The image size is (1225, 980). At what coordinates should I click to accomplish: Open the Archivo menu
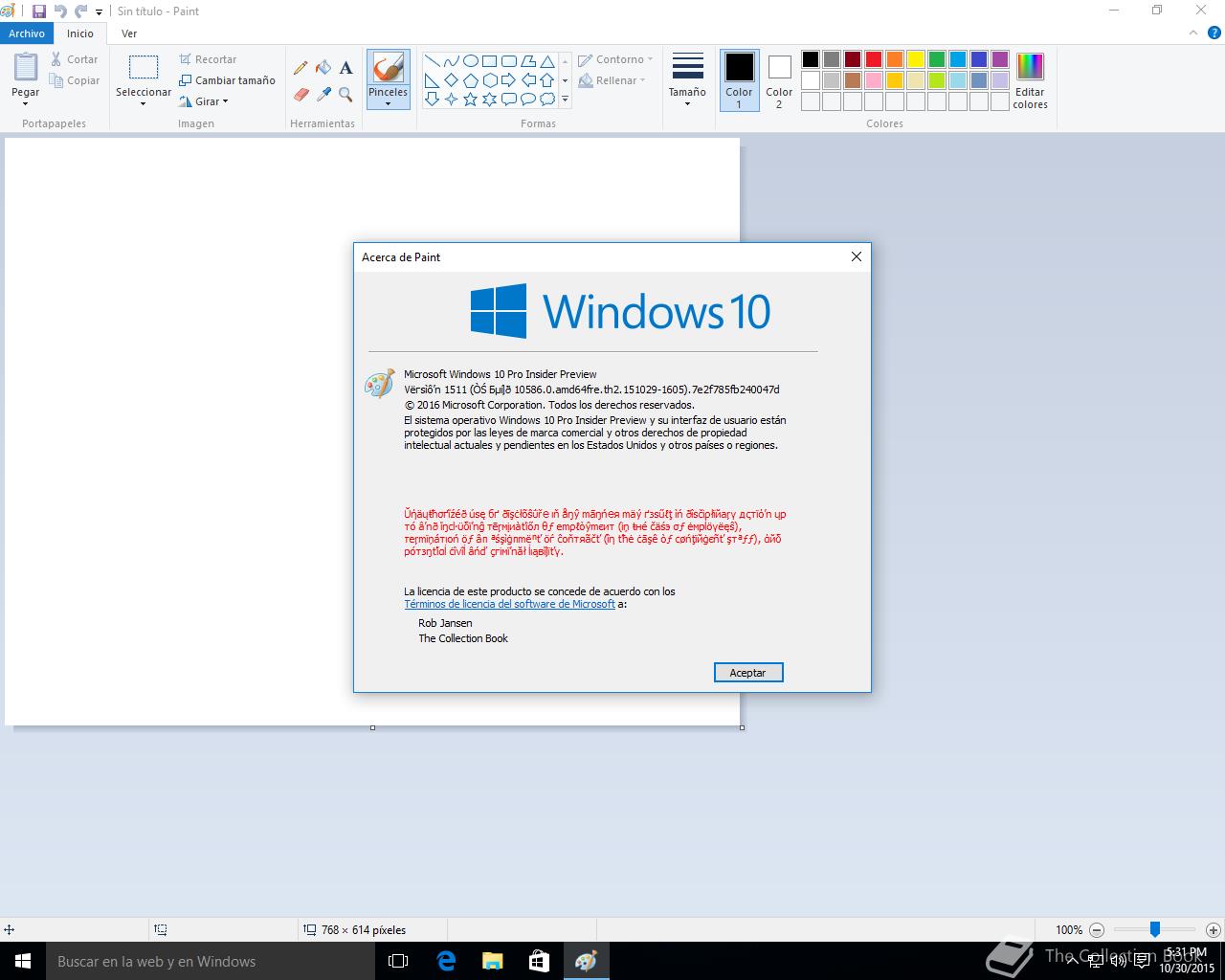click(27, 33)
